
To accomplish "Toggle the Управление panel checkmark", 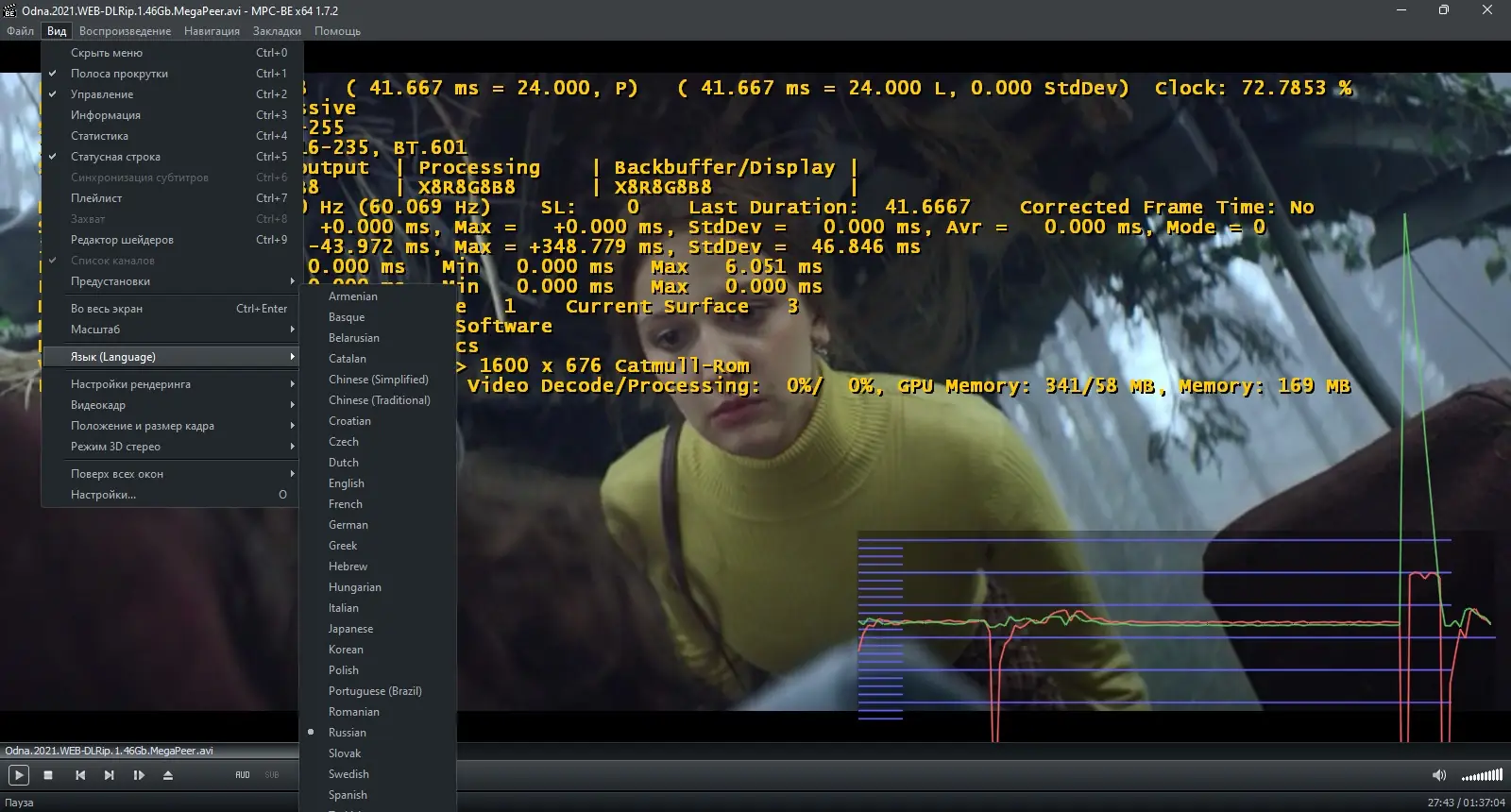I will click(x=53, y=94).
